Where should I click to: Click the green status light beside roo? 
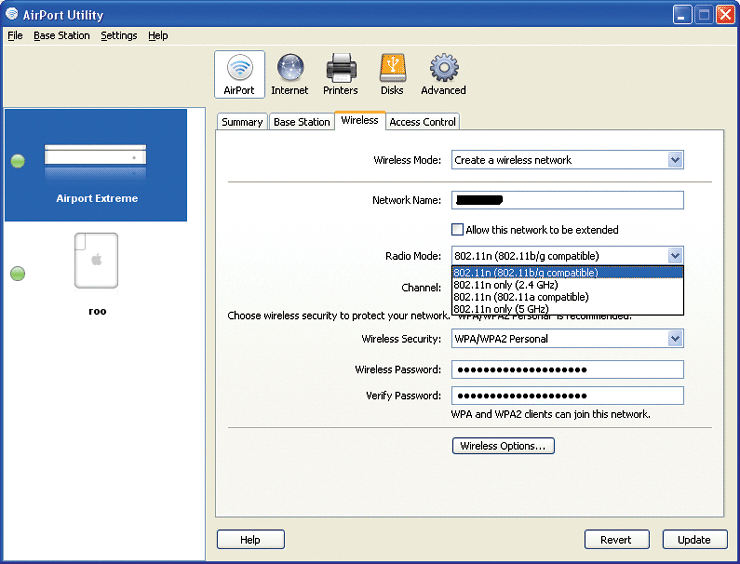(x=18, y=273)
